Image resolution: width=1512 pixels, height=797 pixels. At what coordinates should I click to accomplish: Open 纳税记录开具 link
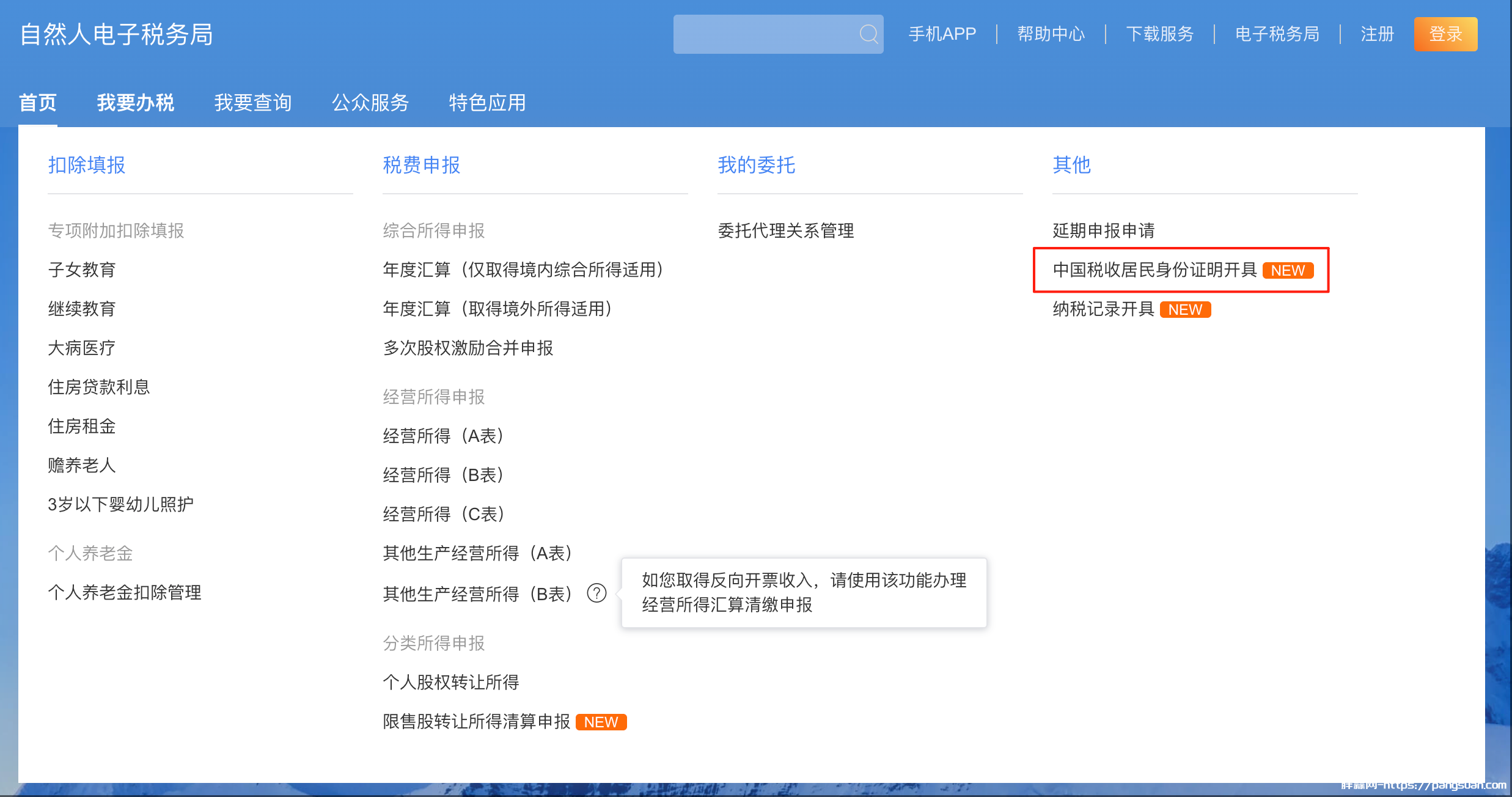(1103, 309)
